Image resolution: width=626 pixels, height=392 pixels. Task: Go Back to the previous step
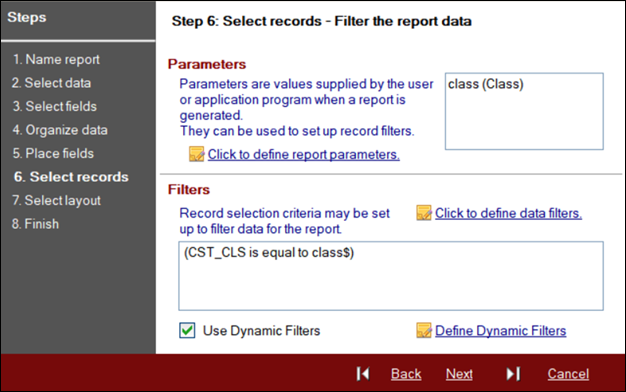coord(406,374)
